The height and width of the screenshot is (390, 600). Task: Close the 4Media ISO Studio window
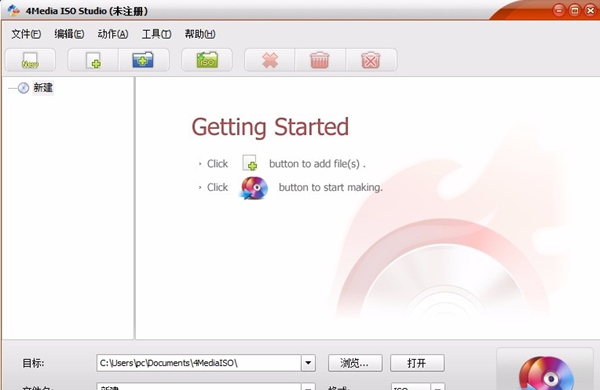coord(590,10)
